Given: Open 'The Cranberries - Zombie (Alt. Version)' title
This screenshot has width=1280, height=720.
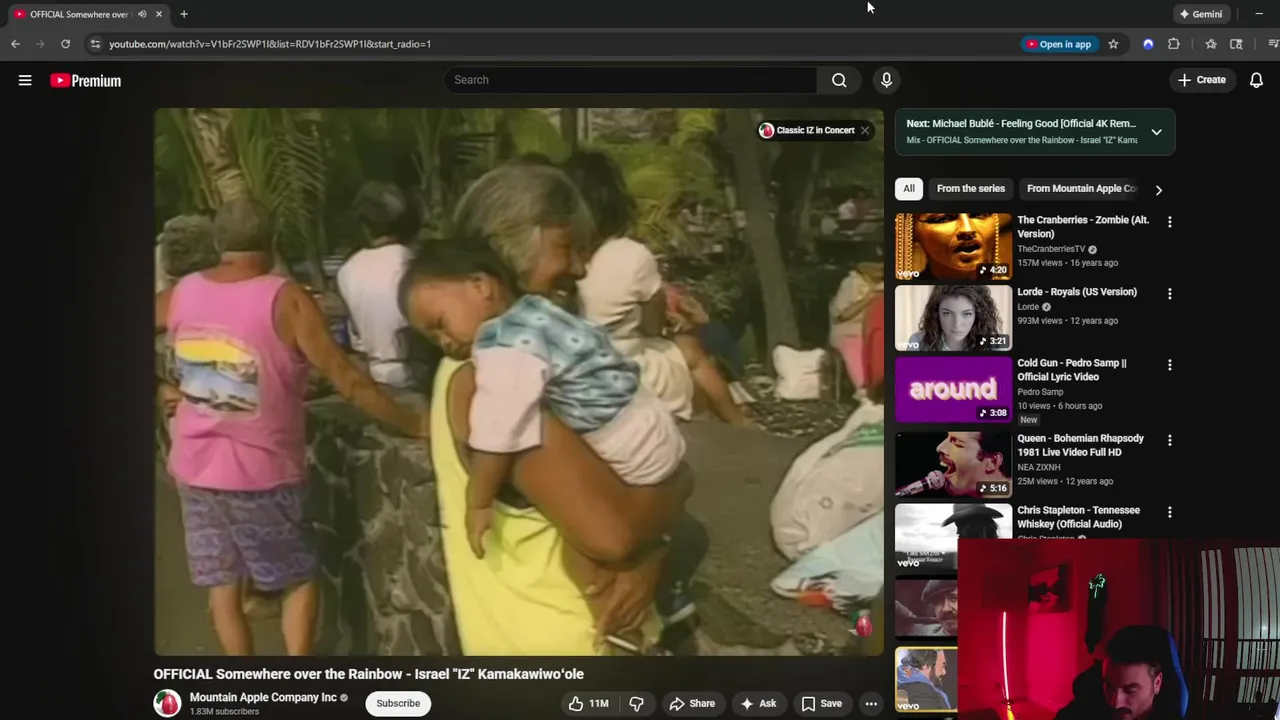Looking at the screenshot, I should 1083,227.
